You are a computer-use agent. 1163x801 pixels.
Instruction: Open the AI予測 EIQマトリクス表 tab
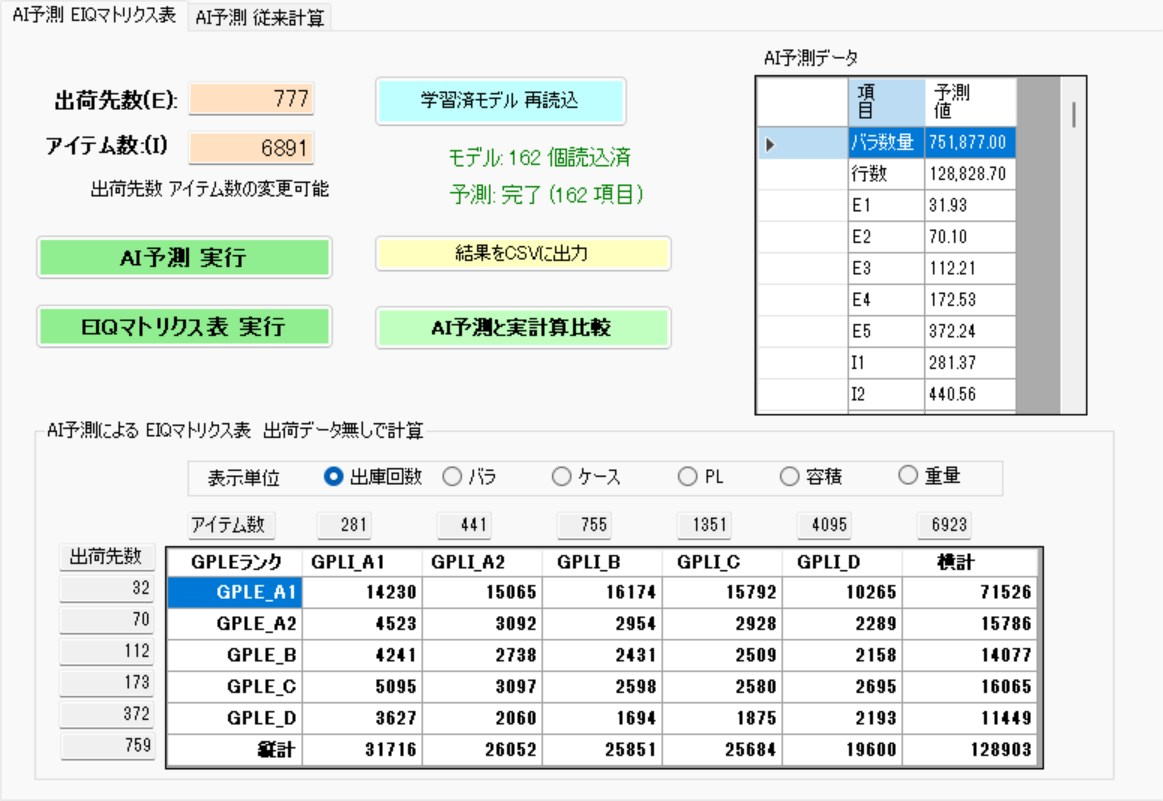[x=94, y=15]
